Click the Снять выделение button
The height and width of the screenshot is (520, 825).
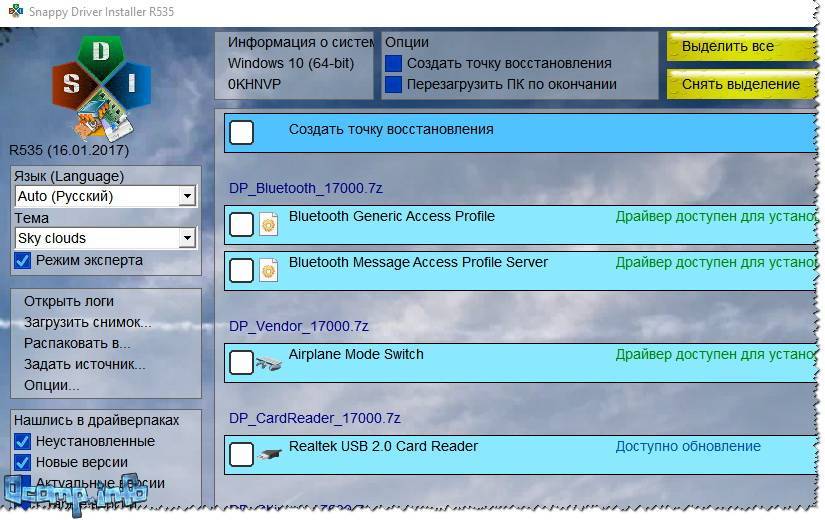pos(741,84)
